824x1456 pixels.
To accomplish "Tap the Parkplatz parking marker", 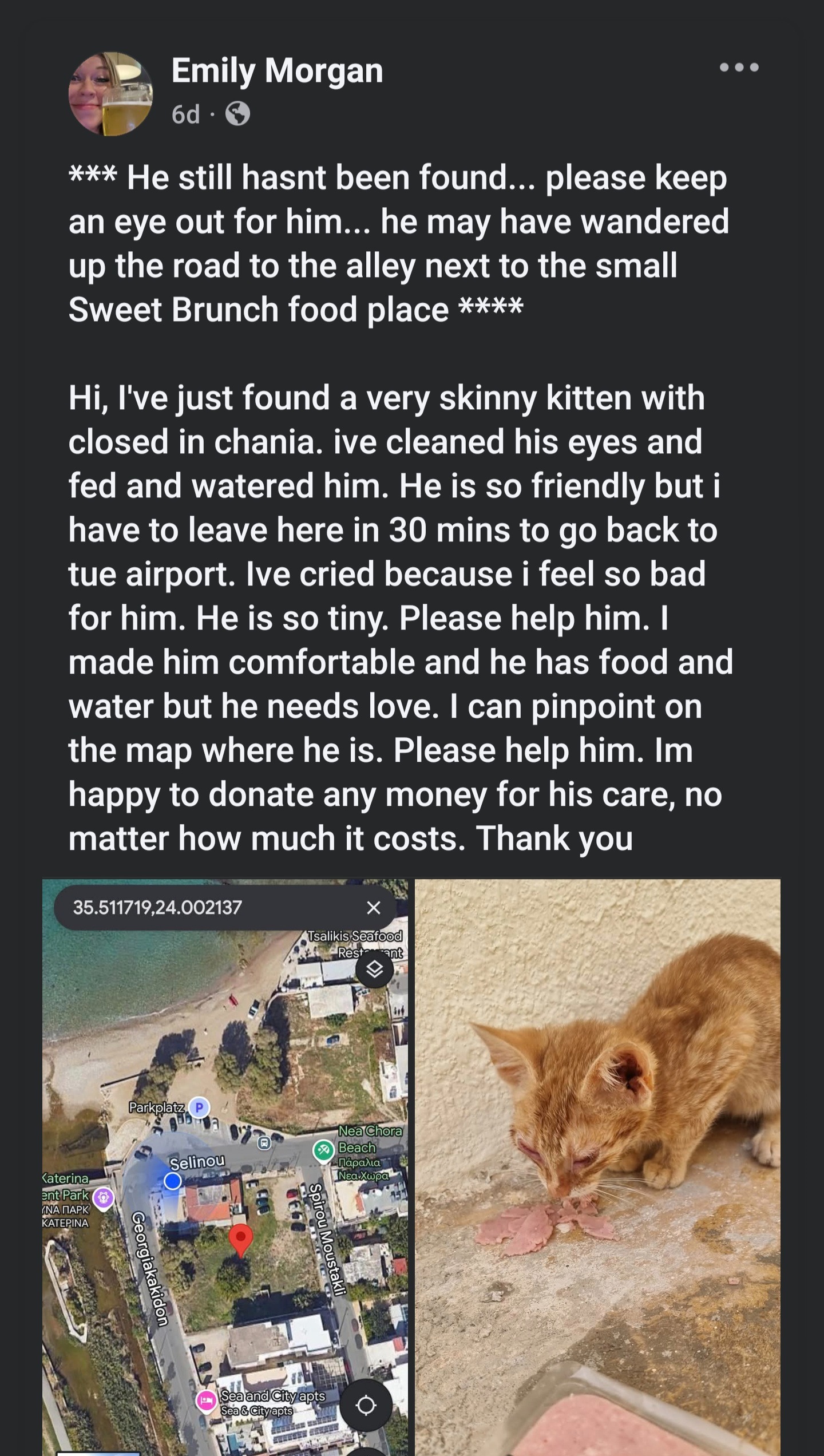I will pos(199,1107).
